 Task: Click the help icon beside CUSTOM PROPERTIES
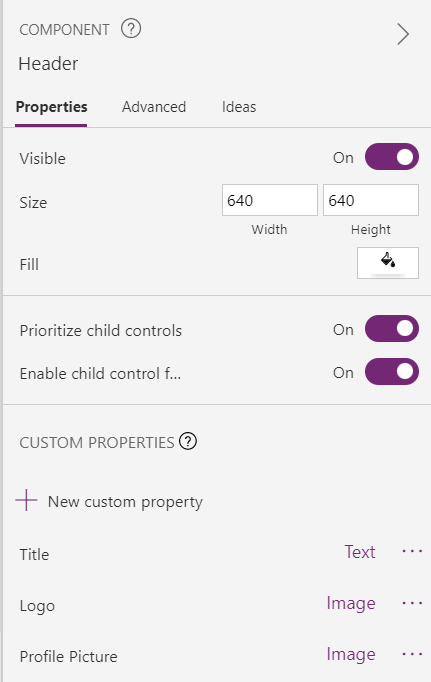[x=188, y=441]
